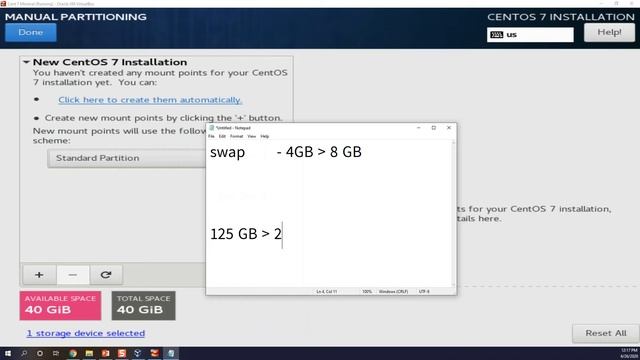Collapse the New CentOS 7 Installation section
The height and width of the screenshot is (360, 640).
(x=26, y=62)
